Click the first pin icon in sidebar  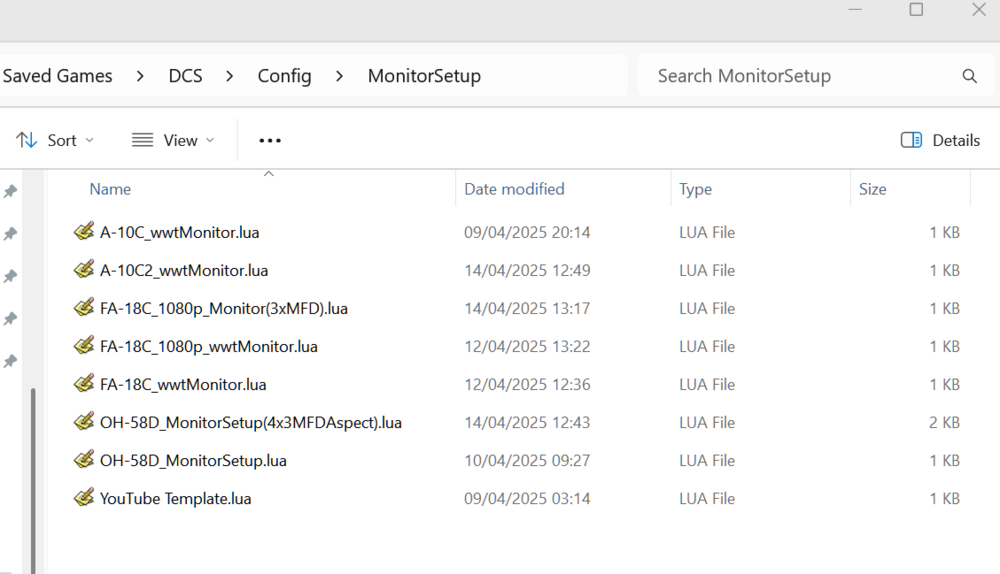[x=10, y=191]
